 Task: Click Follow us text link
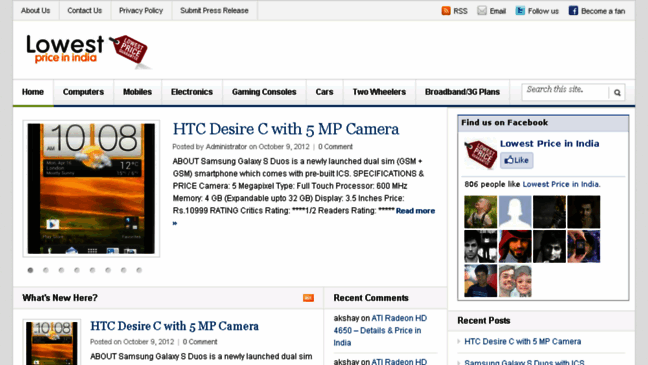(543, 11)
